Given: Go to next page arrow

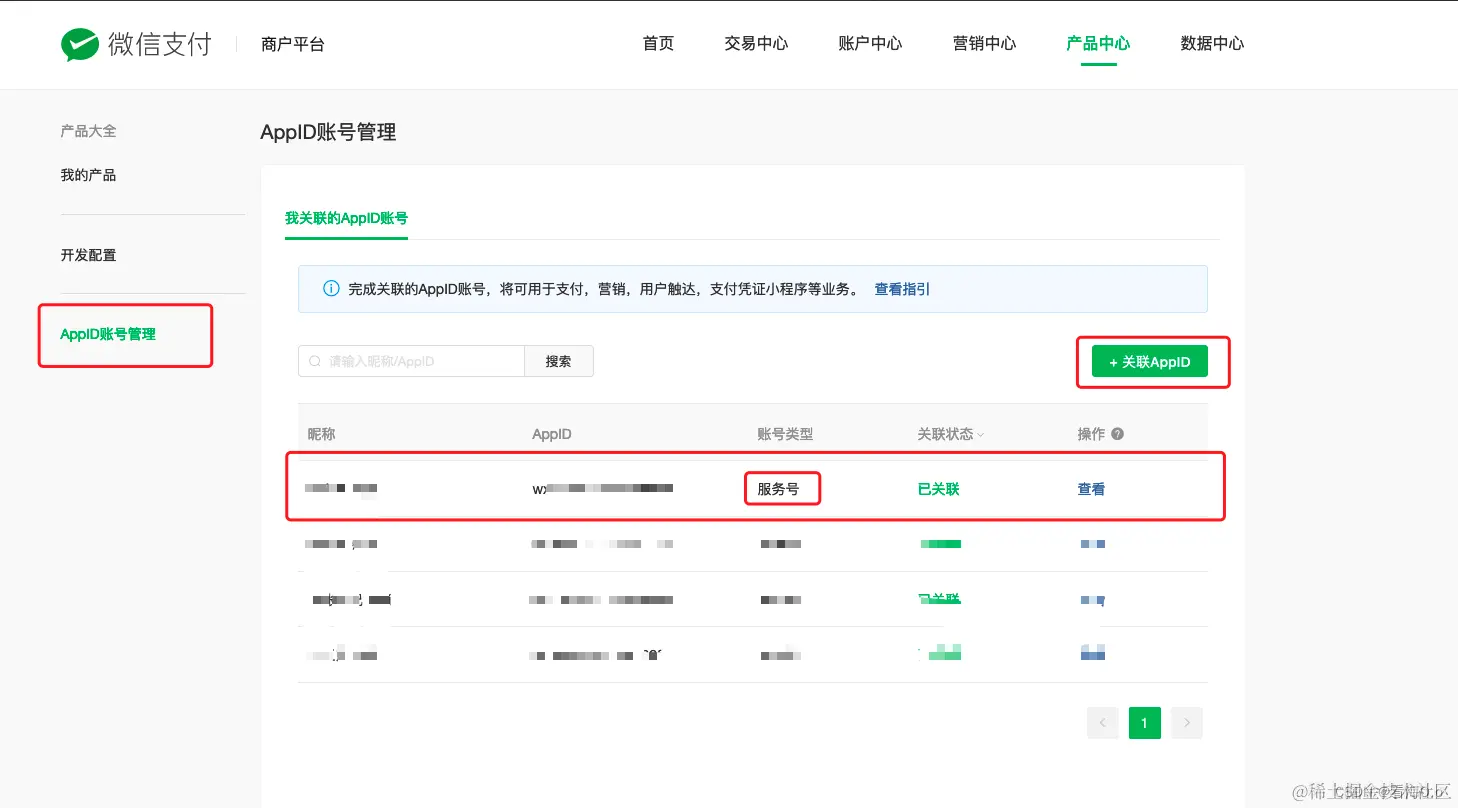Looking at the screenshot, I should pos(1187,723).
